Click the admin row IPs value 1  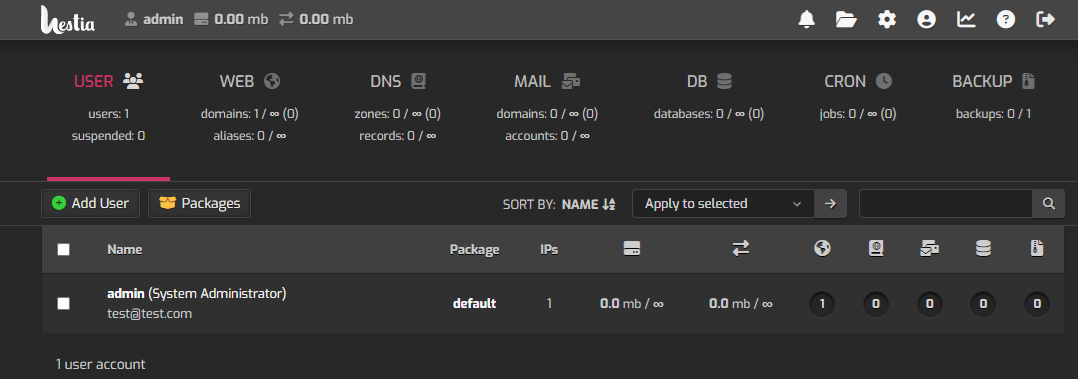549,303
